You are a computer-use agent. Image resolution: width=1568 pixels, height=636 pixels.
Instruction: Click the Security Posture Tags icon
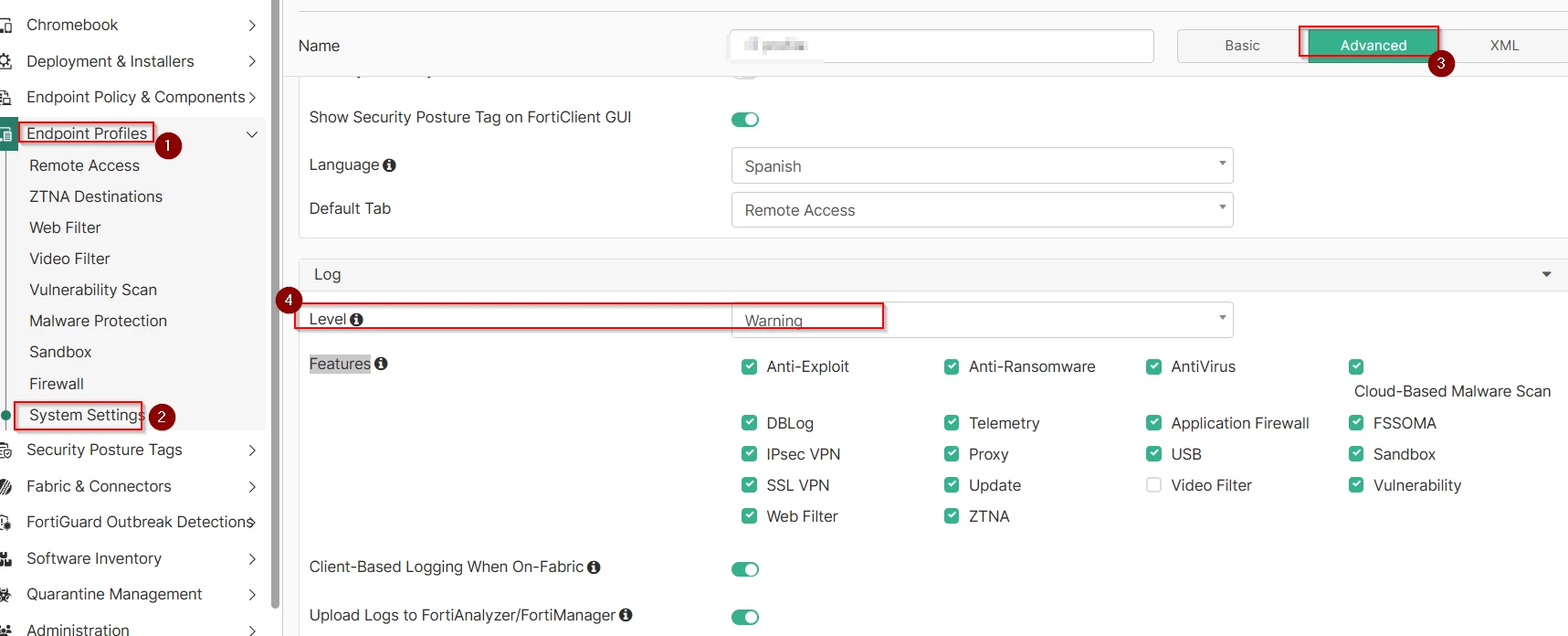coord(5,450)
